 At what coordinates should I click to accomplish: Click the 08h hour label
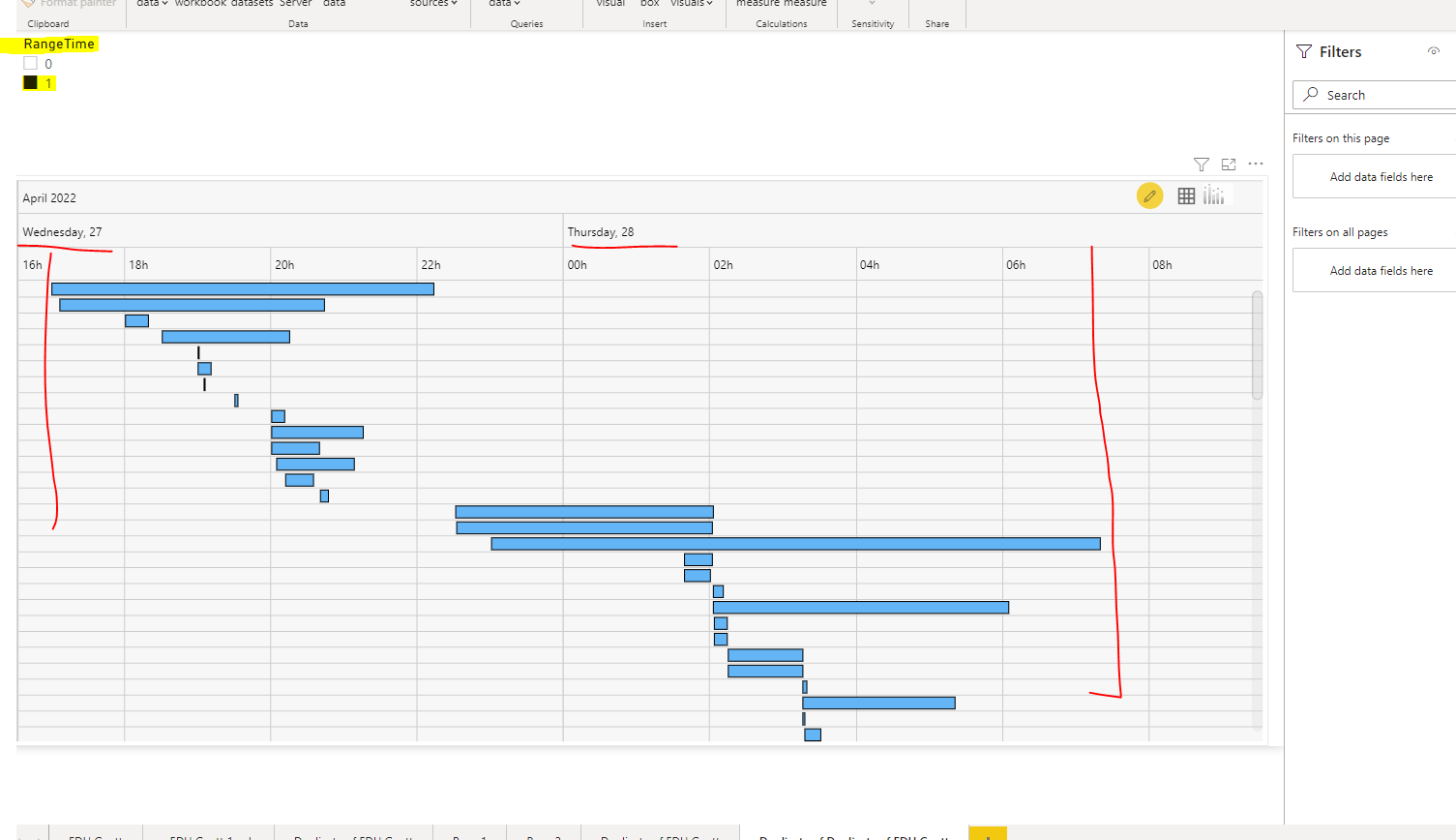(x=1162, y=264)
